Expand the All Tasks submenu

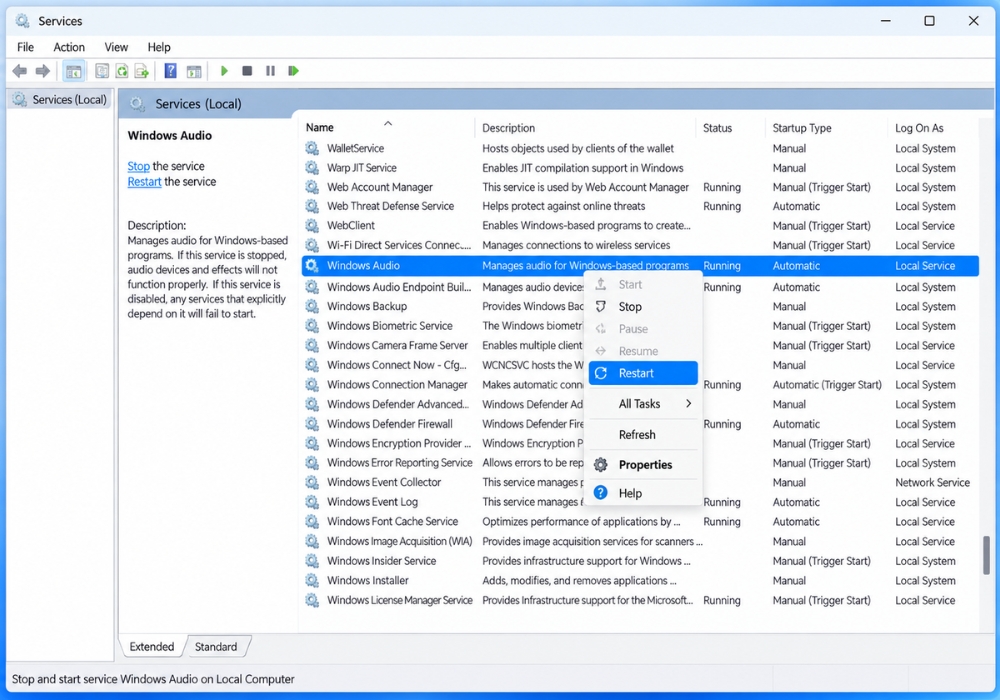click(643, 404)
